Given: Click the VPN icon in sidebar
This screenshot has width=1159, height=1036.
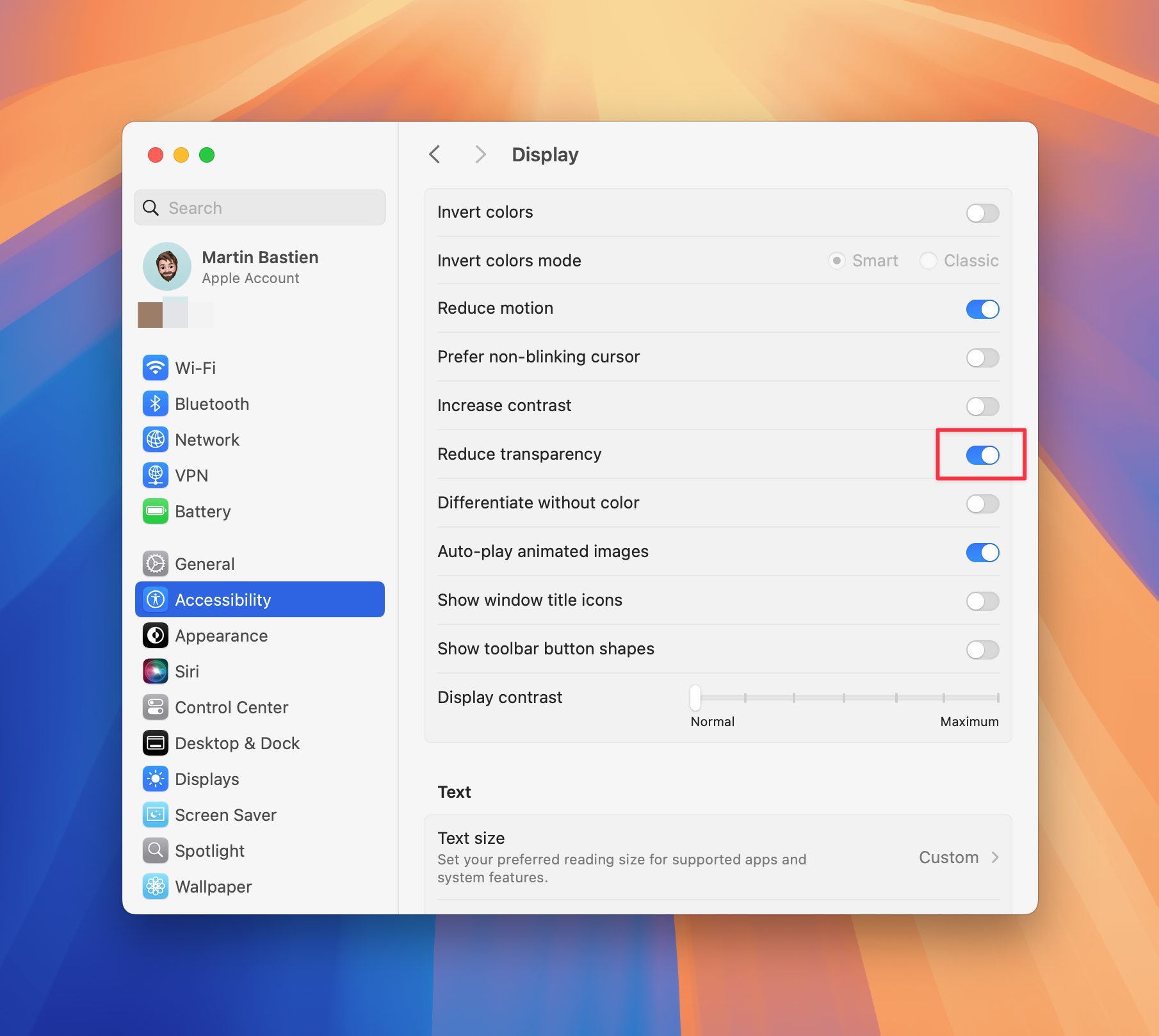Looking at the screenshot, I should tap(156, 475).
